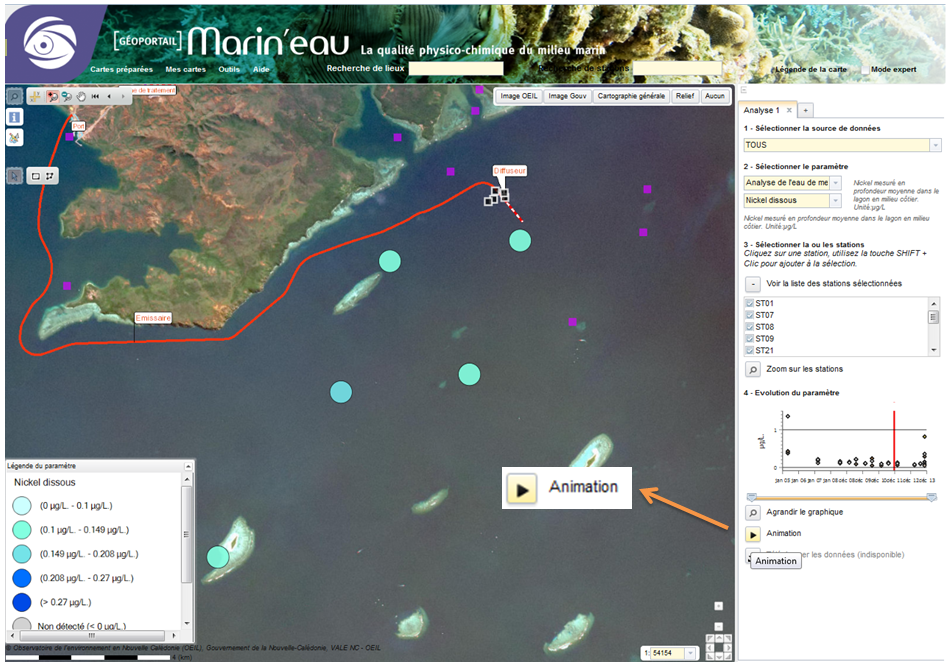Viewport: 948px width, 662px height.
Task: Click the blue information icon
Action: tap(15, 117)
